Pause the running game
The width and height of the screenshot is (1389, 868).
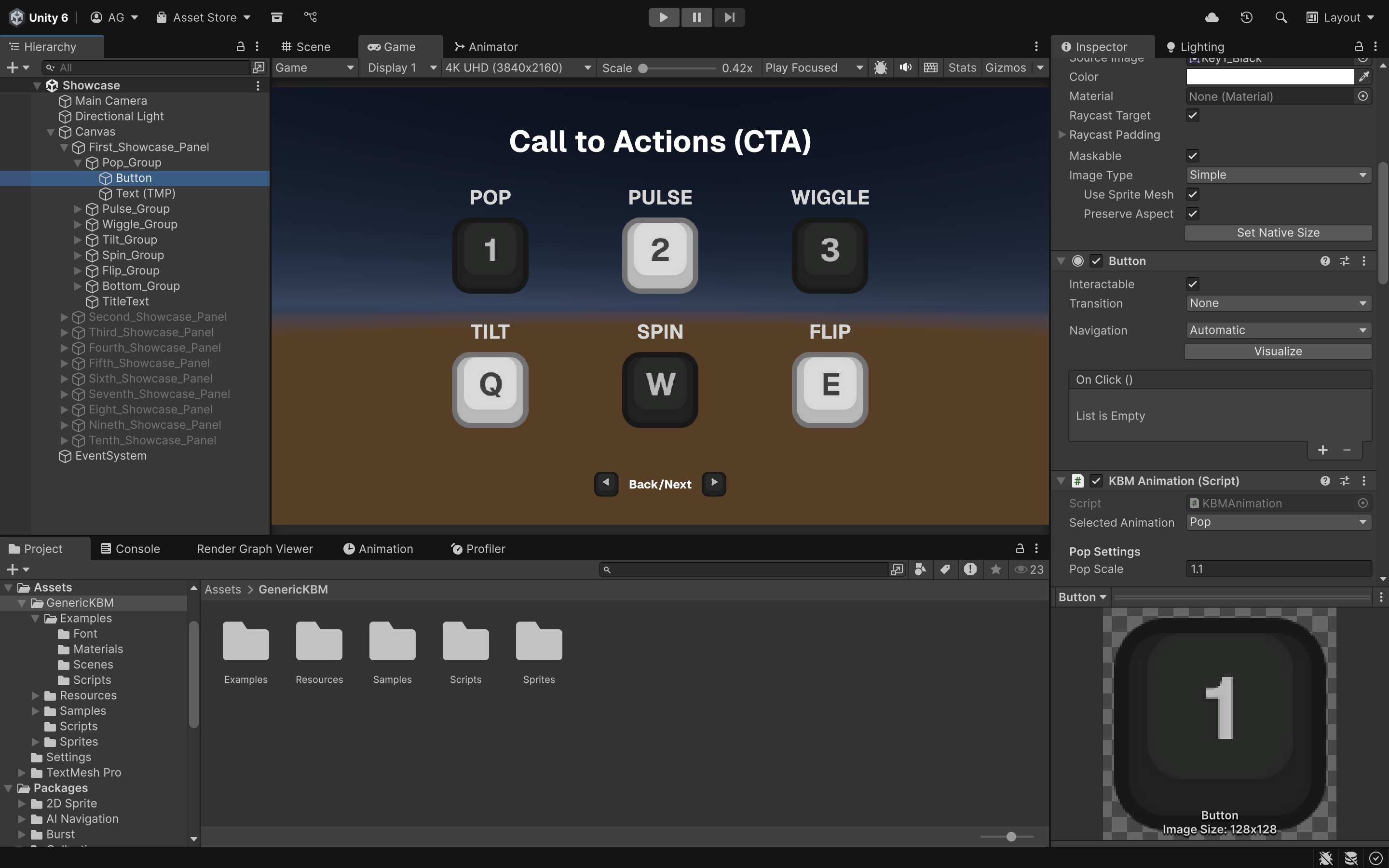(x=696, y=17)
